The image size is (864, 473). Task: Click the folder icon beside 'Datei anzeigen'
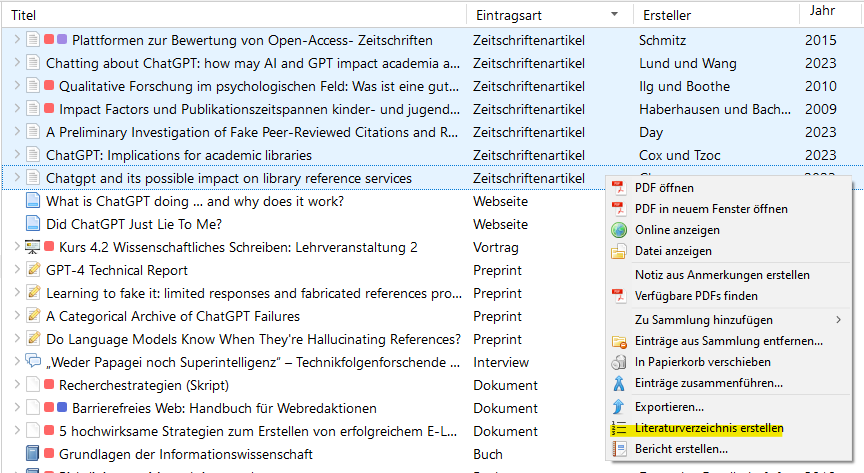[619, 251]
